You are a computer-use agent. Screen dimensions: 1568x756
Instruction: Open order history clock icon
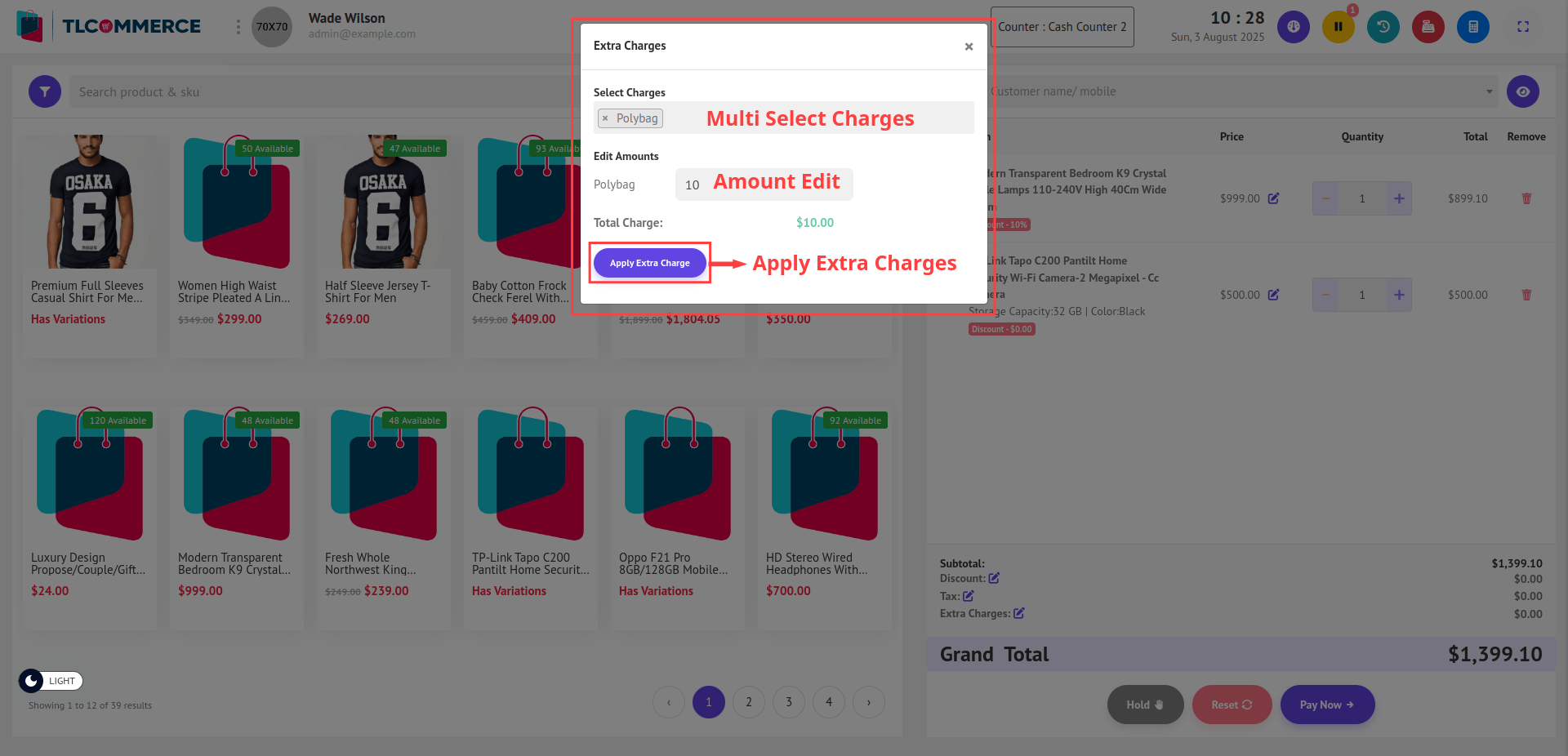[x=1383, y=27]
